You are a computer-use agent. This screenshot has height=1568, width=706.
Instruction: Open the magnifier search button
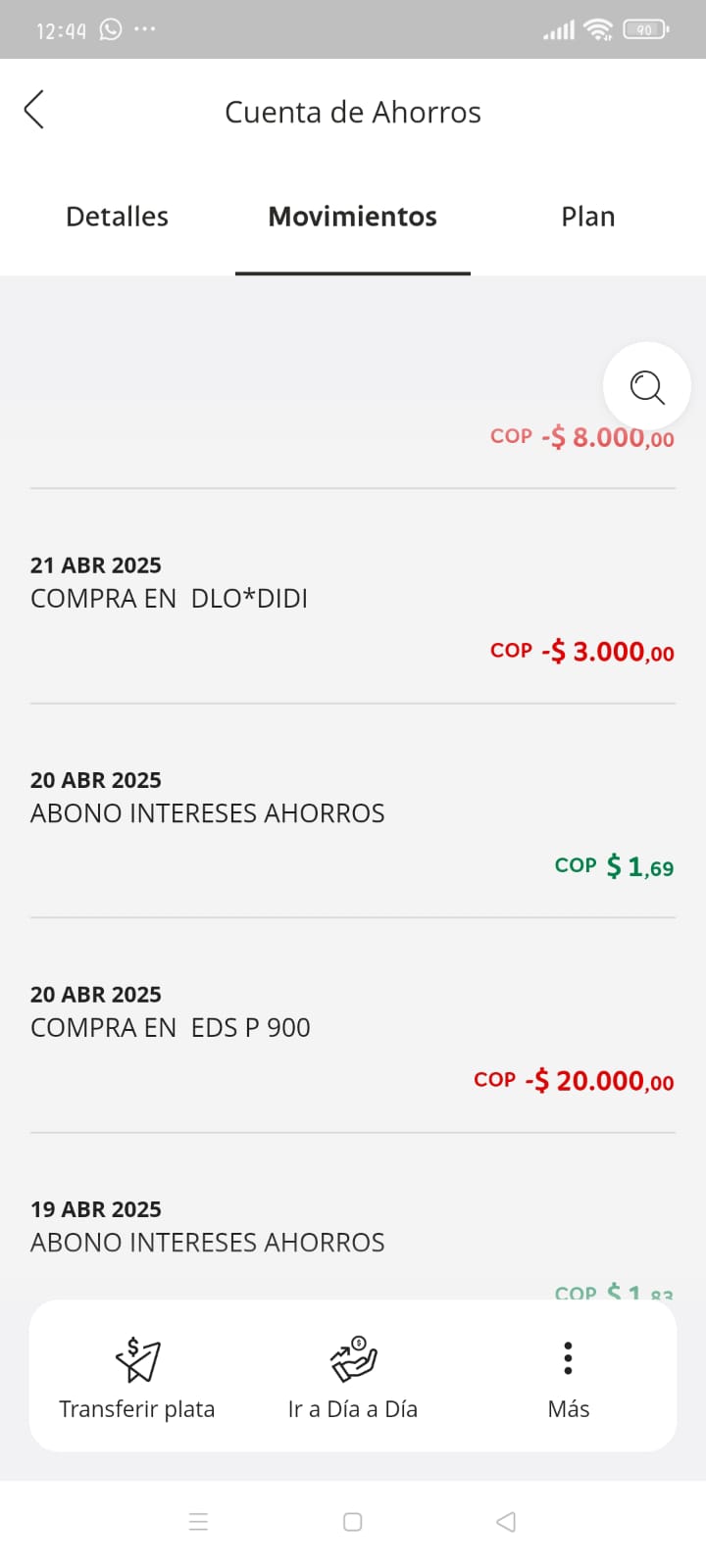[647, 386]
